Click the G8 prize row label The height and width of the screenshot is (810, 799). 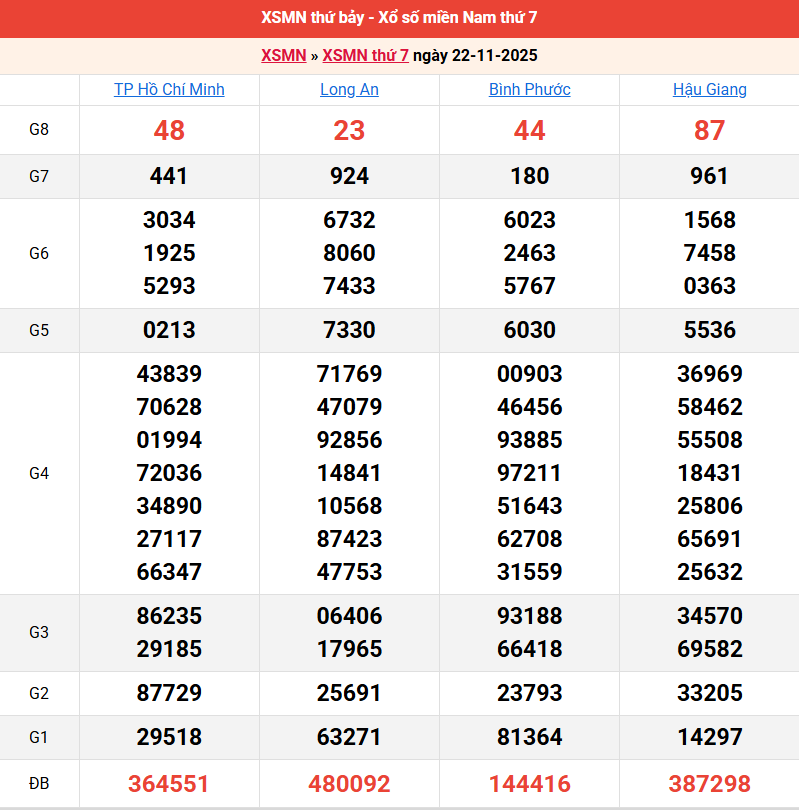tap(39, 130)
